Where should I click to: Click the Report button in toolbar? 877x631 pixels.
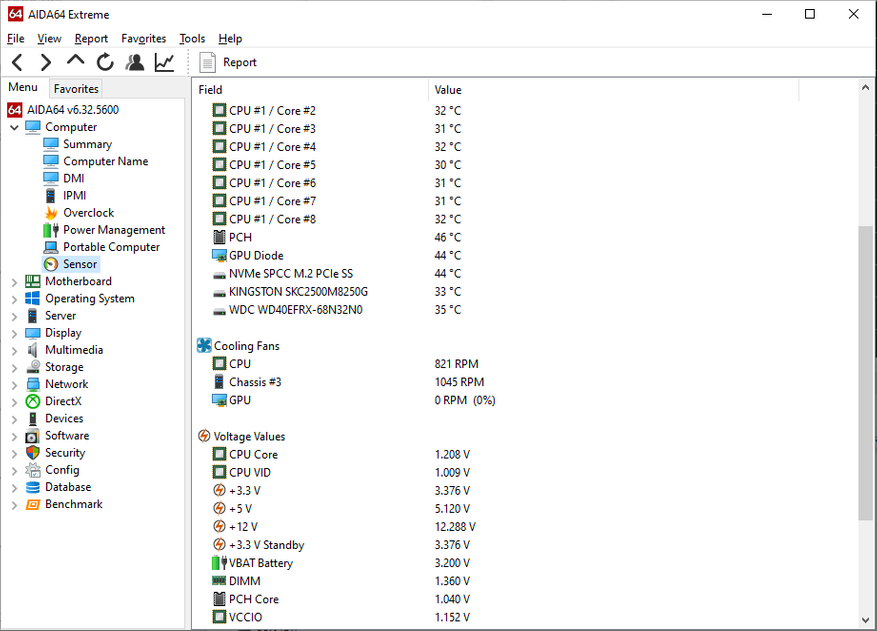coord(228,62)
